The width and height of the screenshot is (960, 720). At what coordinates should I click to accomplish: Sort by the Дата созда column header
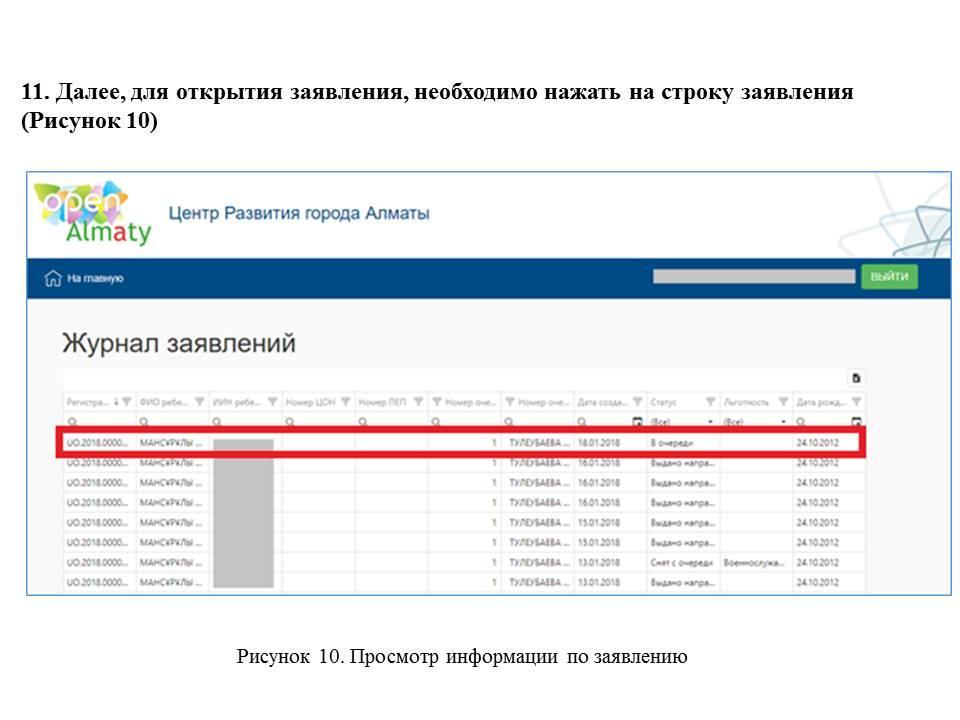[x=602, y=402]
